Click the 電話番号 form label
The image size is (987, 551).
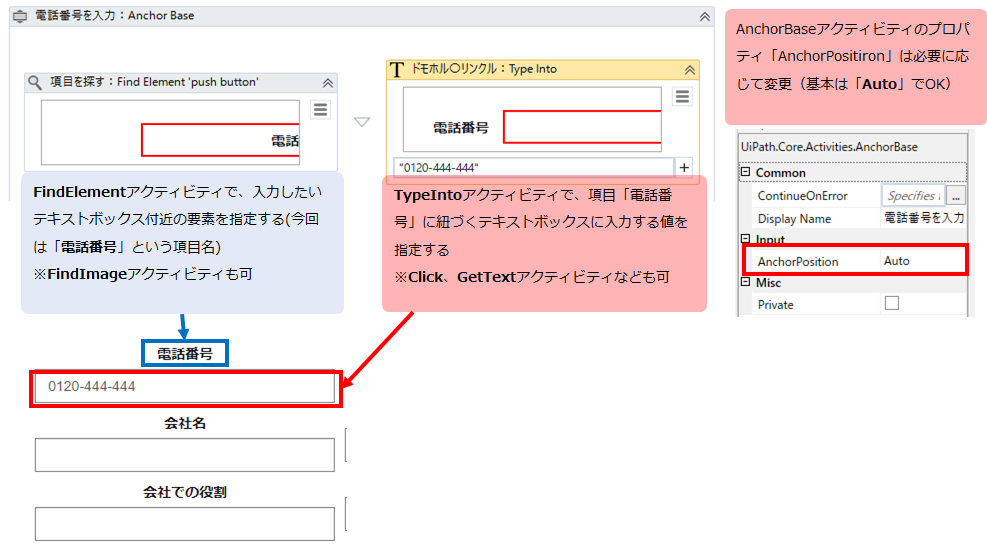pos(184,354)
